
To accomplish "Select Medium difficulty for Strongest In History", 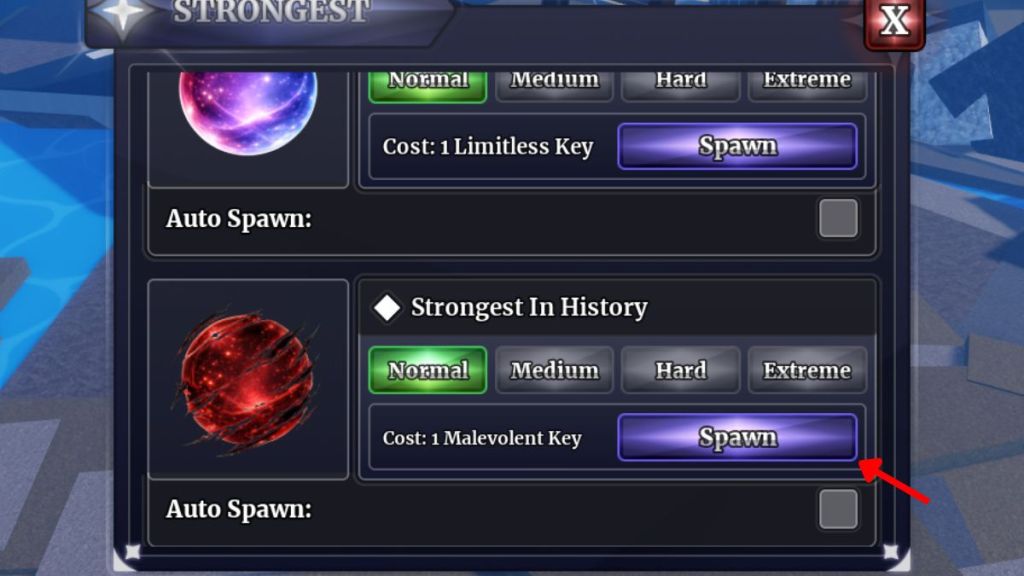I will tap(554, 370).
